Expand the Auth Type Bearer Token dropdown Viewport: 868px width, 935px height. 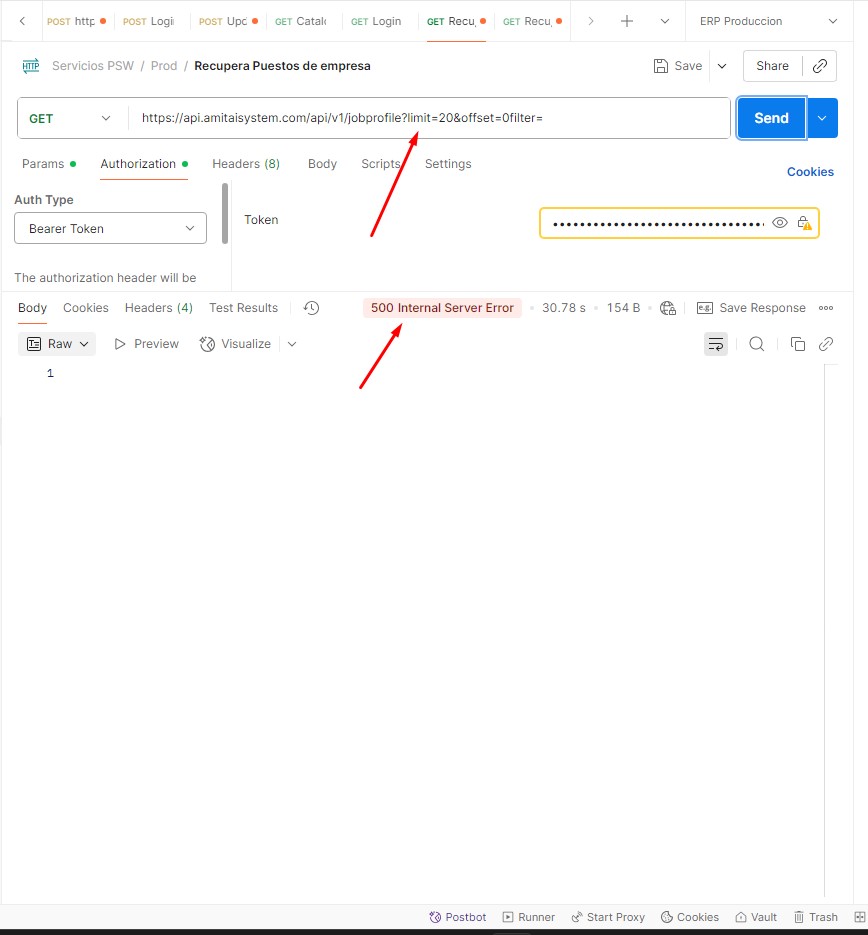tap(110, 229)
